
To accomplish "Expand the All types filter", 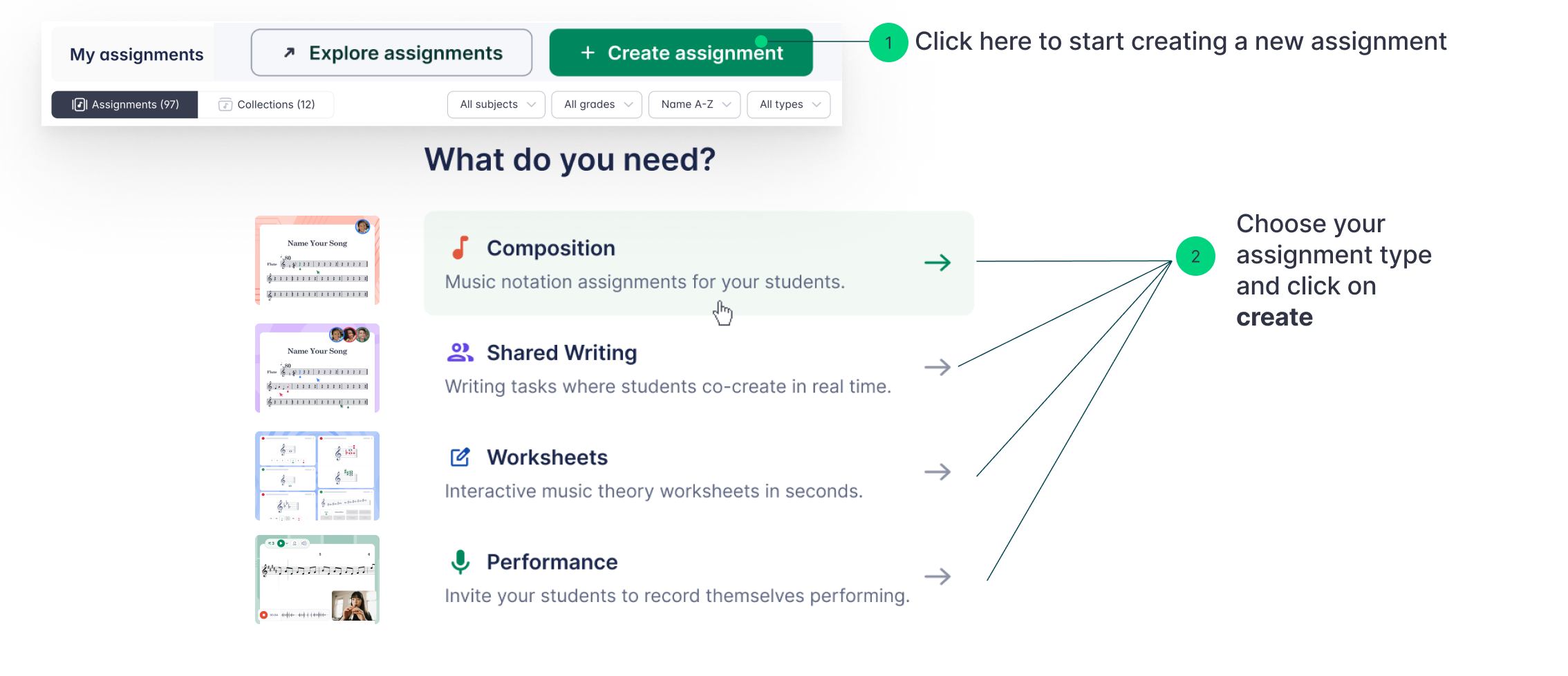I will click(788, 104).
